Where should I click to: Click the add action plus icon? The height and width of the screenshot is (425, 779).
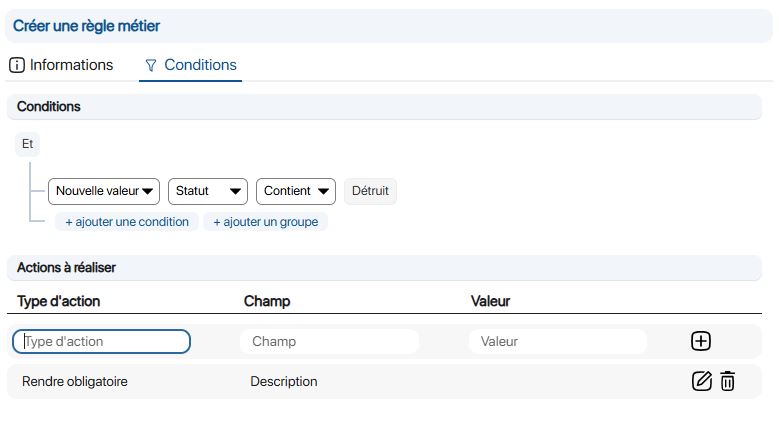[701, 341]
